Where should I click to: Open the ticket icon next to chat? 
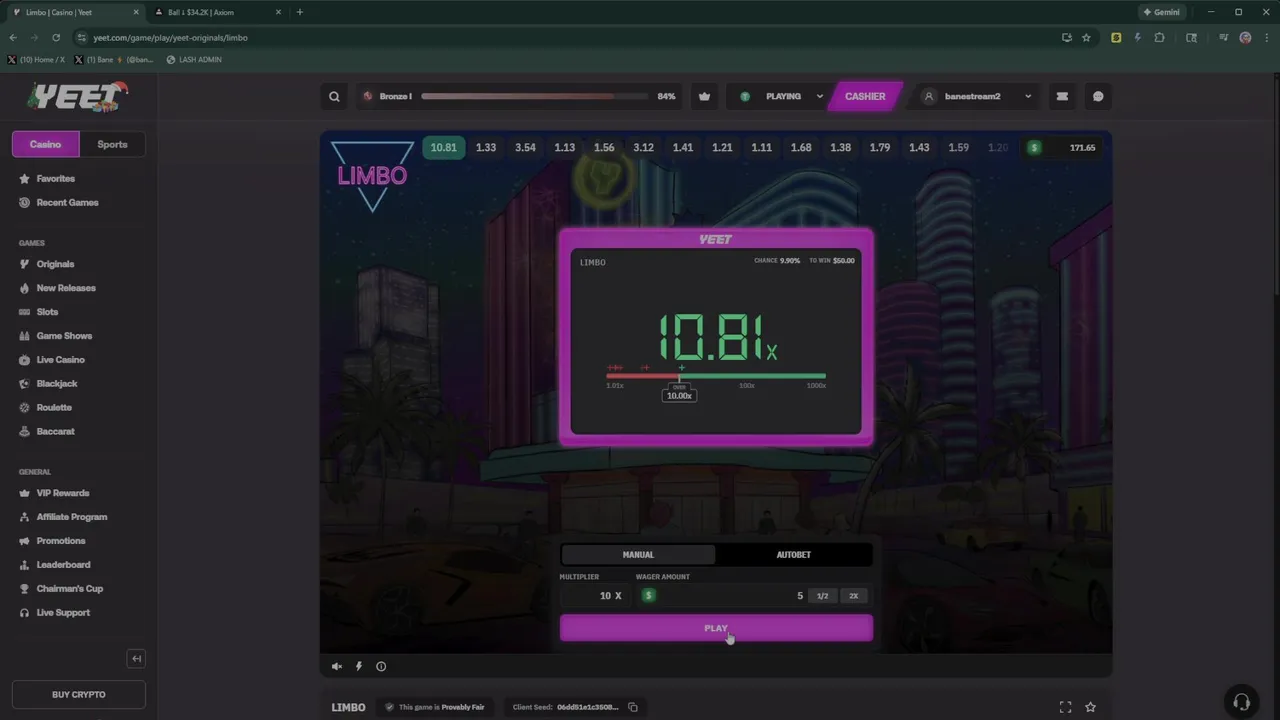(x=1062, y=97)
